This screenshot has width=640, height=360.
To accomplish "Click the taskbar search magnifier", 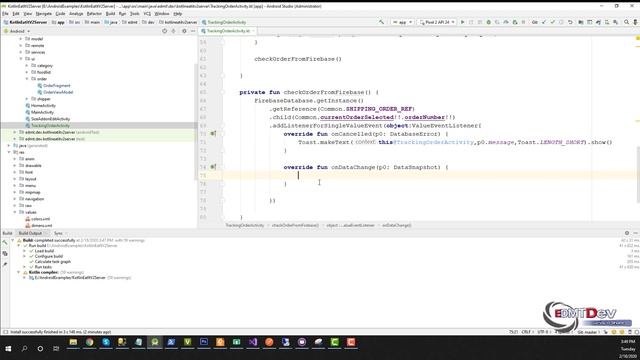I will click(24, 349).
